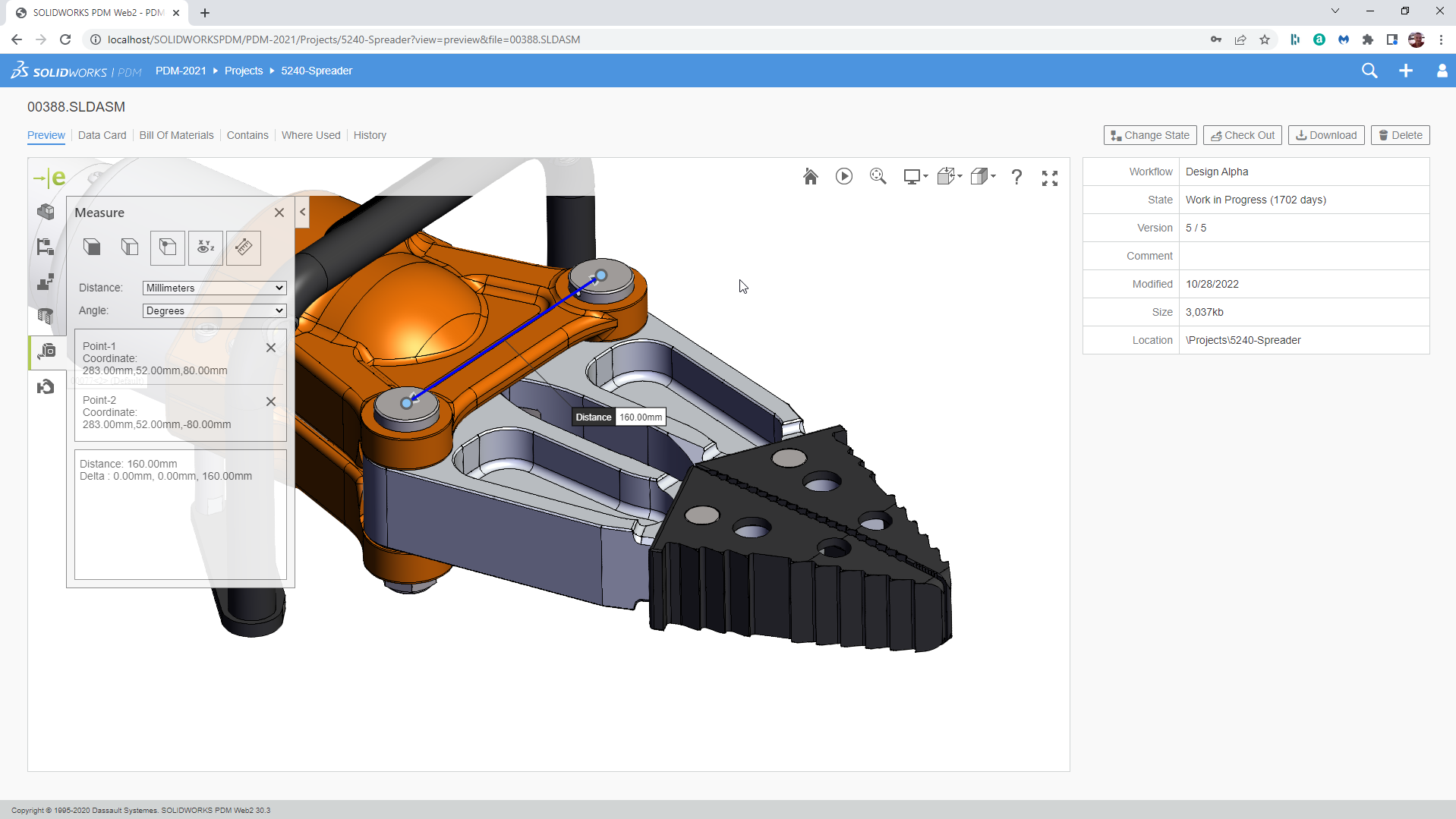Screen dimensions: 1456x819
Task: Toggle the XYZ coordinate visibility option
Action: tap(206, 247)
